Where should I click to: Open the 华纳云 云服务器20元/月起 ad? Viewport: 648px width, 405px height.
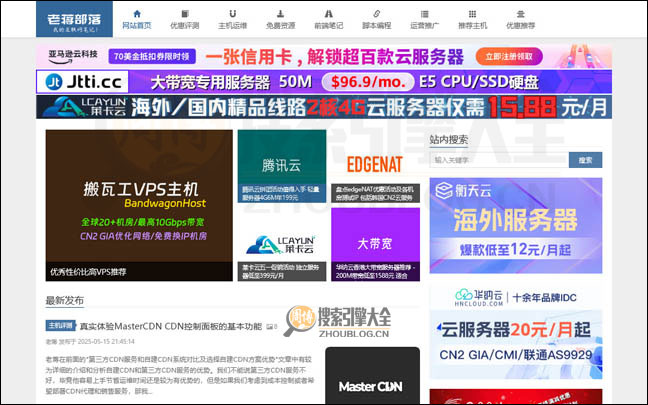point(516,332)
